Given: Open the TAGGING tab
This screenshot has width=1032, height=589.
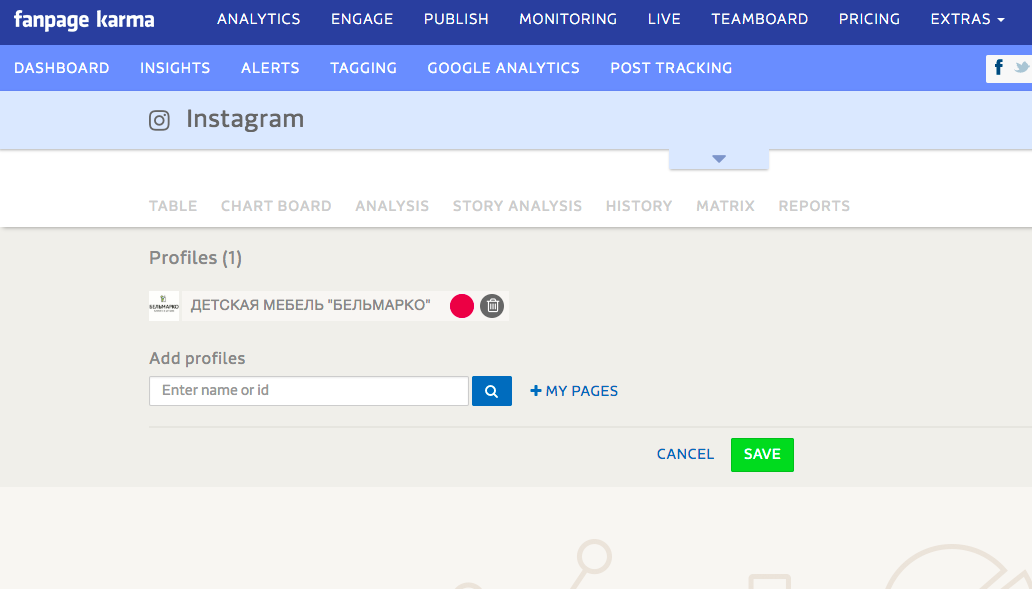Looking at the screenshot, I should [x=363, y=68].
